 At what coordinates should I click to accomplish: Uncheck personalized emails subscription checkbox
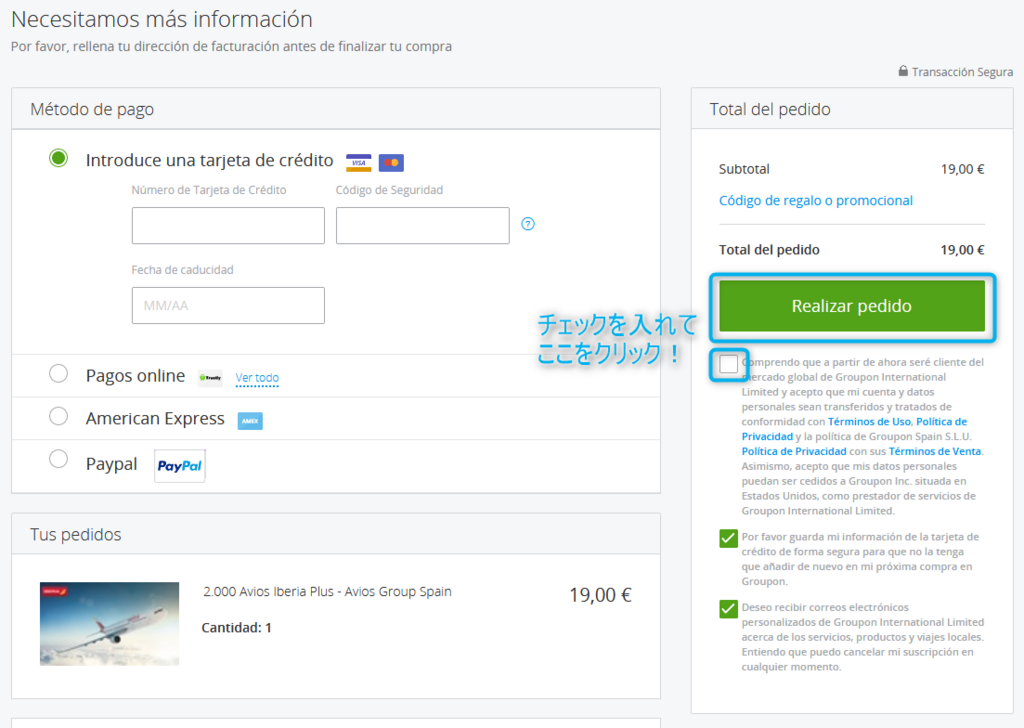[x=728, y=609]
